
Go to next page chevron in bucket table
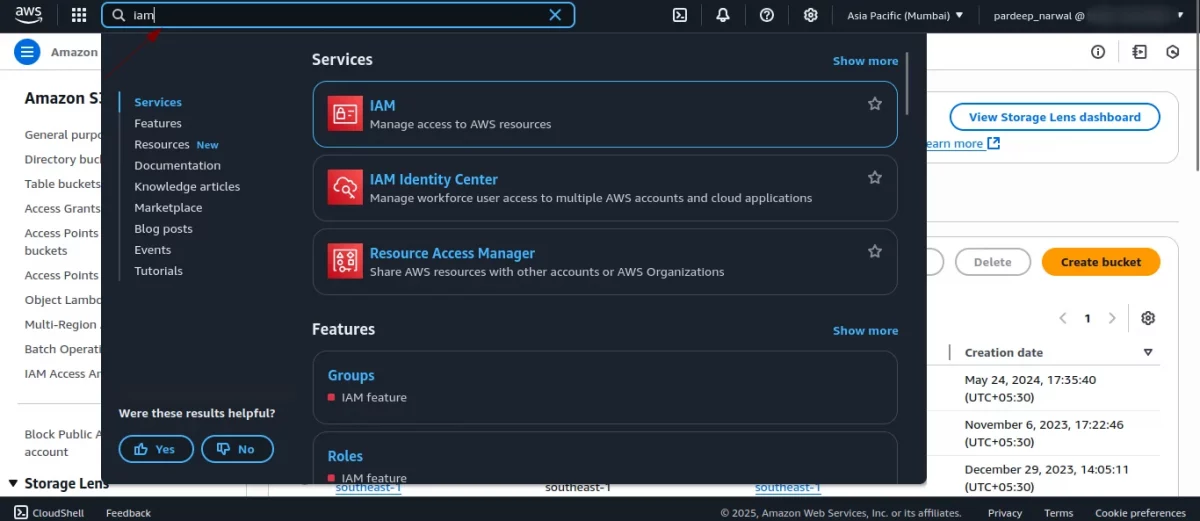(1112, 318)
